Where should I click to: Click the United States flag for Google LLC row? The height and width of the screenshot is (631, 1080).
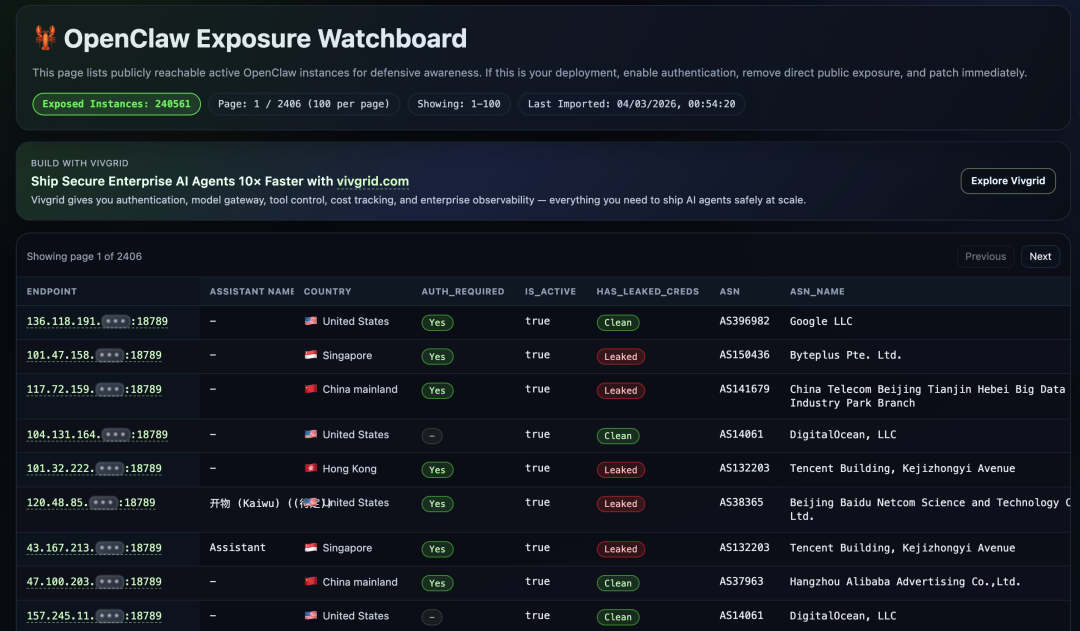310,322
